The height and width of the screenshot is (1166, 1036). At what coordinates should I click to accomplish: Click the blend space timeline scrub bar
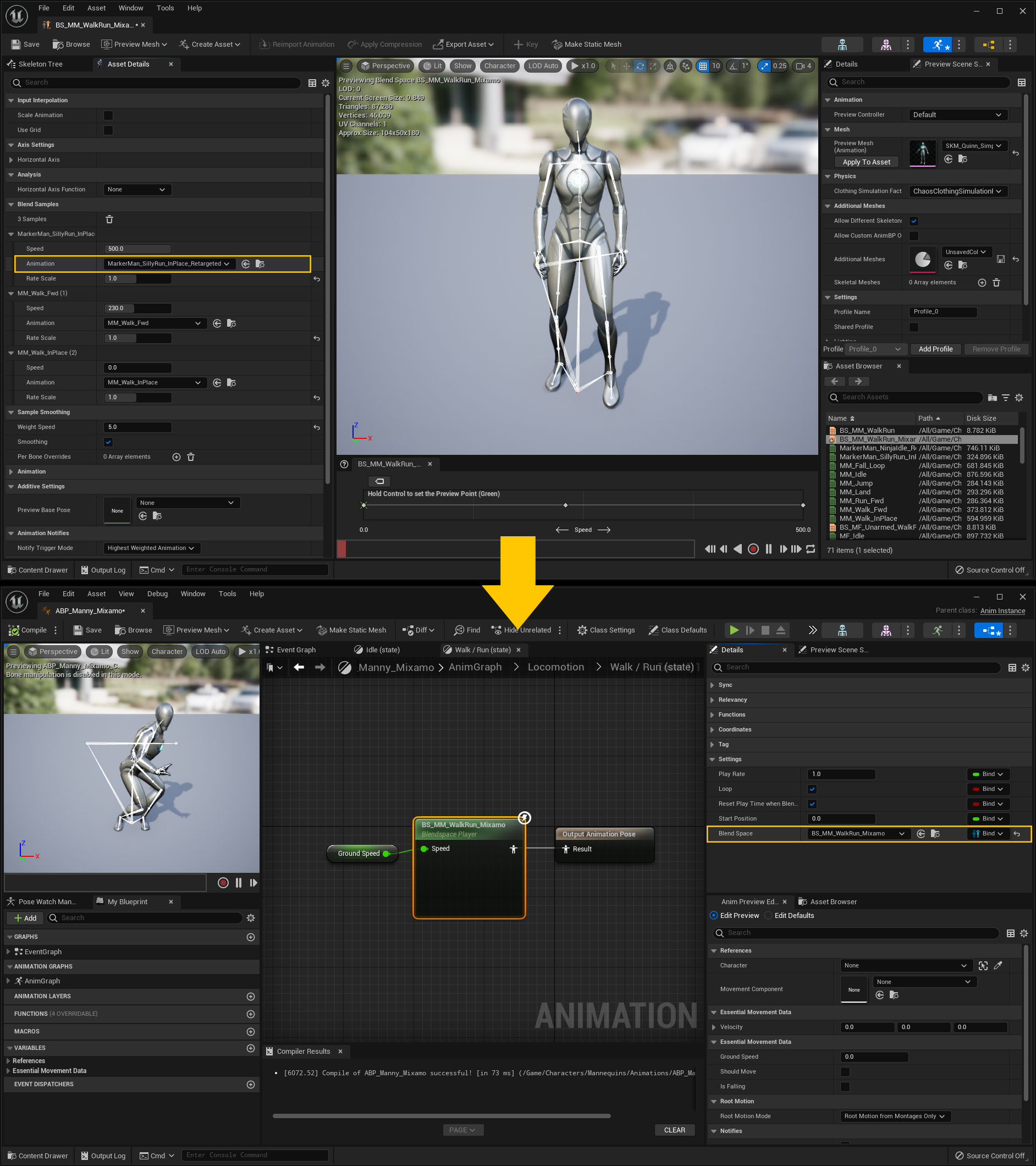[x=515, y=549]
